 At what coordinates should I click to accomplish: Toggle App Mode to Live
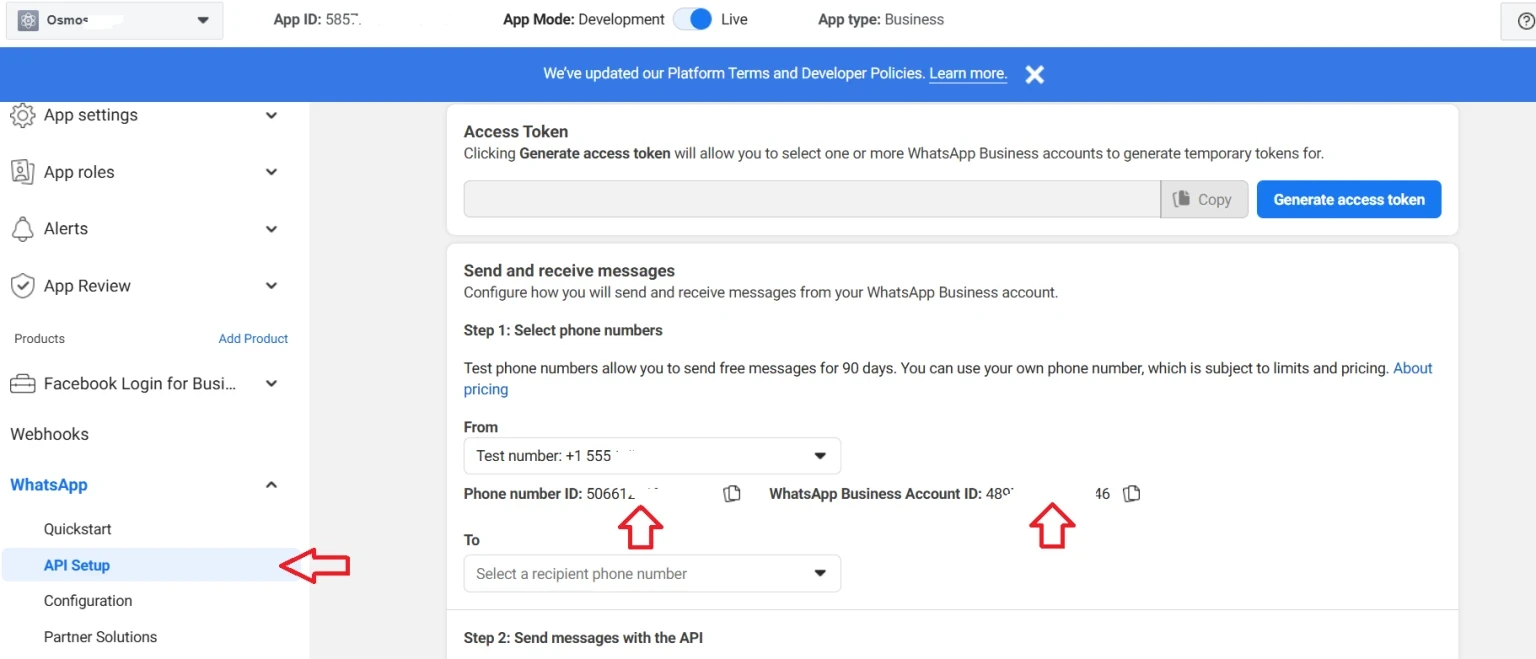click(692, 19)
